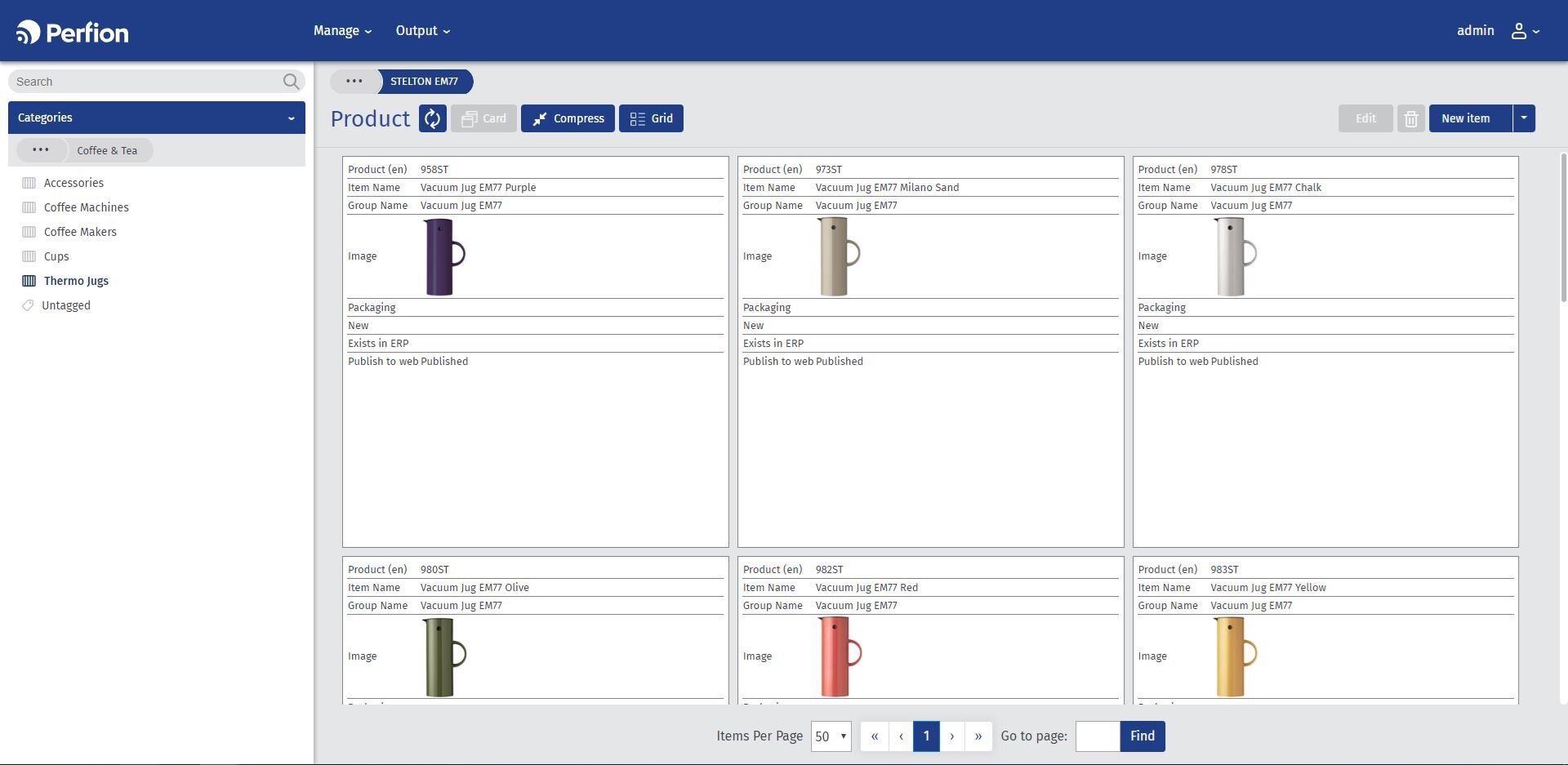Click the Olive jug image thumbnail
Viewport: 1568px width, 765px height.
(x=444, y=656)
